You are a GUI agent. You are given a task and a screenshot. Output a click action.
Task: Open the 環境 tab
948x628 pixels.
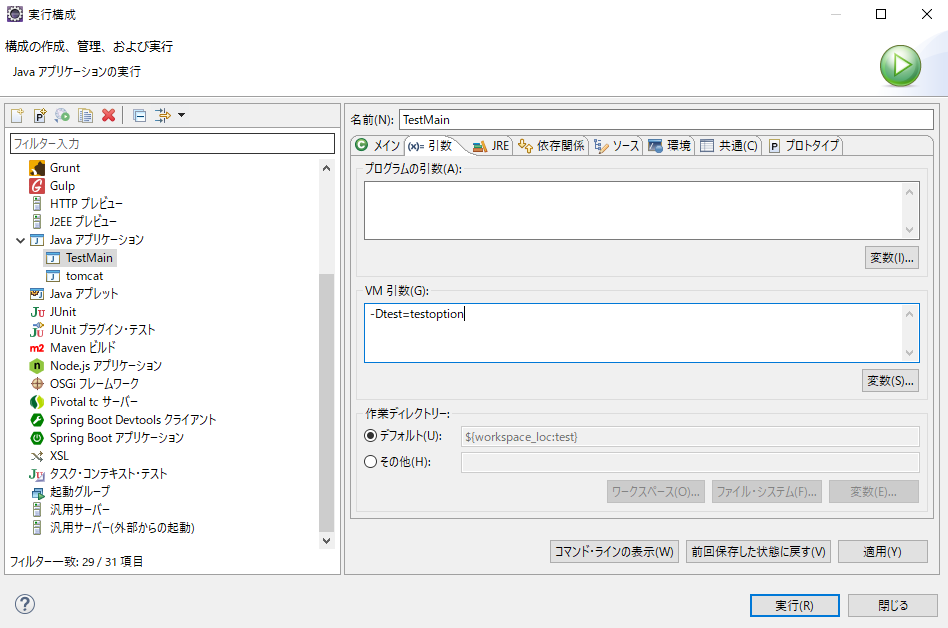pos(669,146)
